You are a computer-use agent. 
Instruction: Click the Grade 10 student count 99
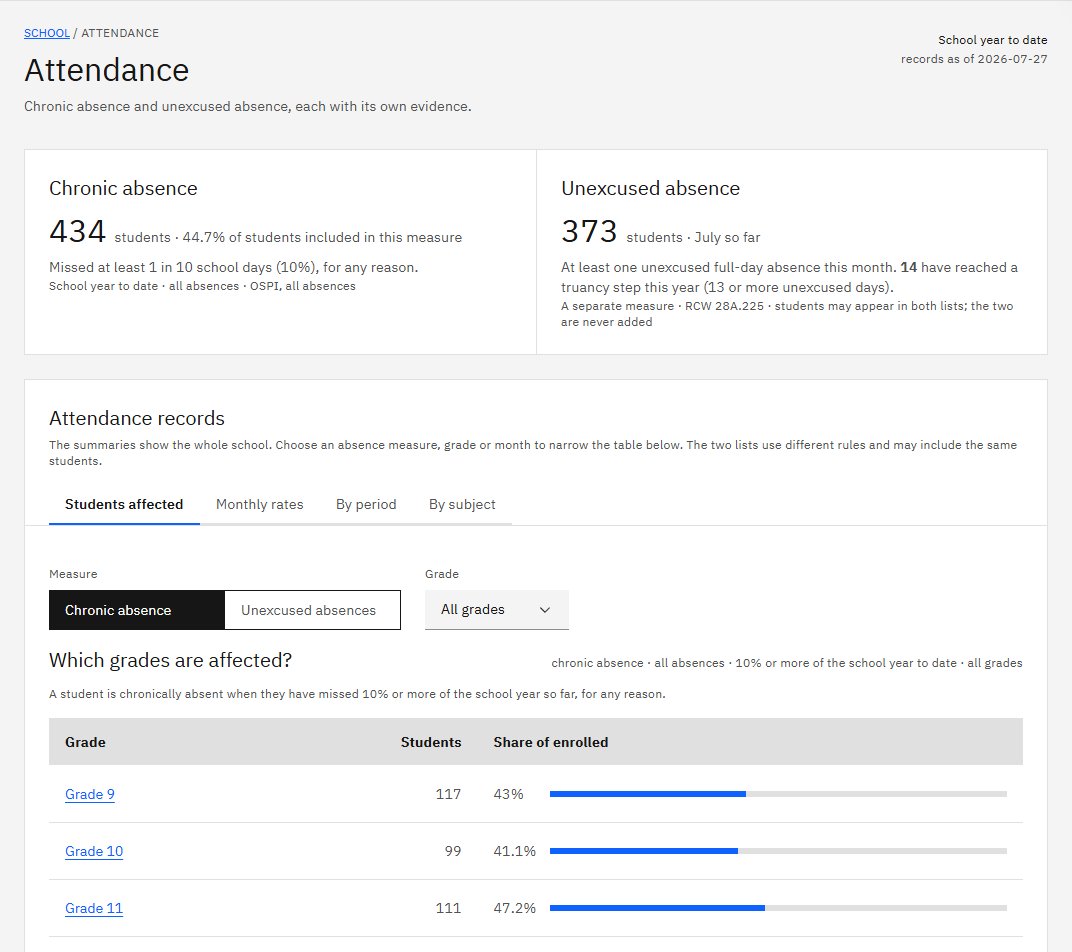coord(453,851)
